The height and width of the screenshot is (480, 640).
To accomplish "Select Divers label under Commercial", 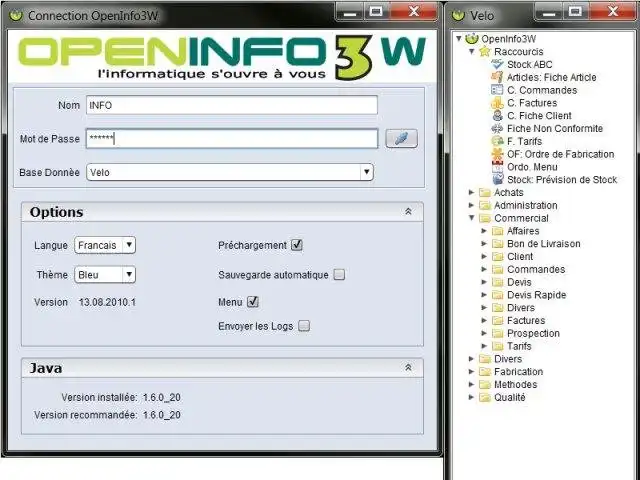I will [x=521, y=307].
